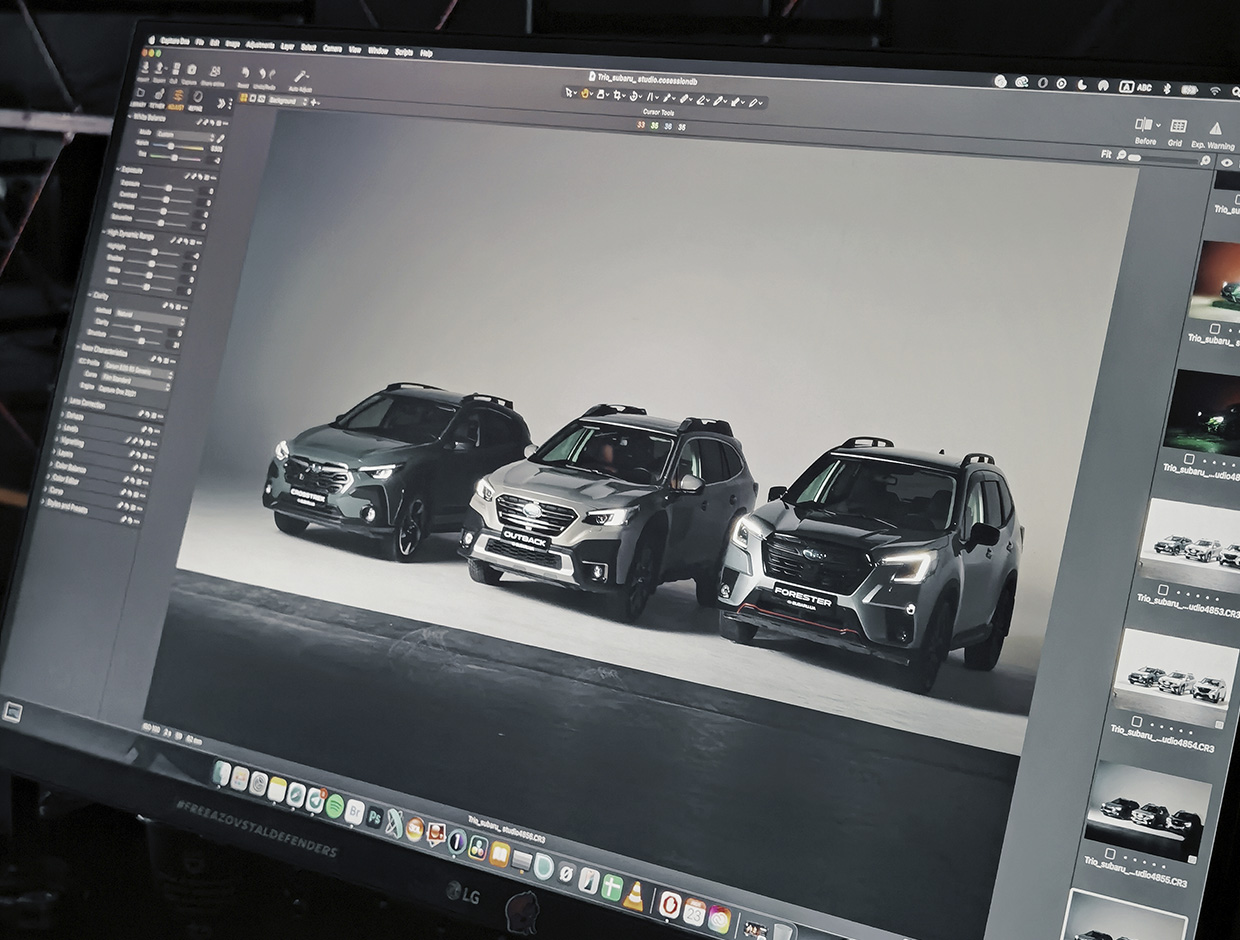Adjust the viewer zoom slider
Image resolution: width=1240 pixels, height=940 pixels.
[1163, 159]
